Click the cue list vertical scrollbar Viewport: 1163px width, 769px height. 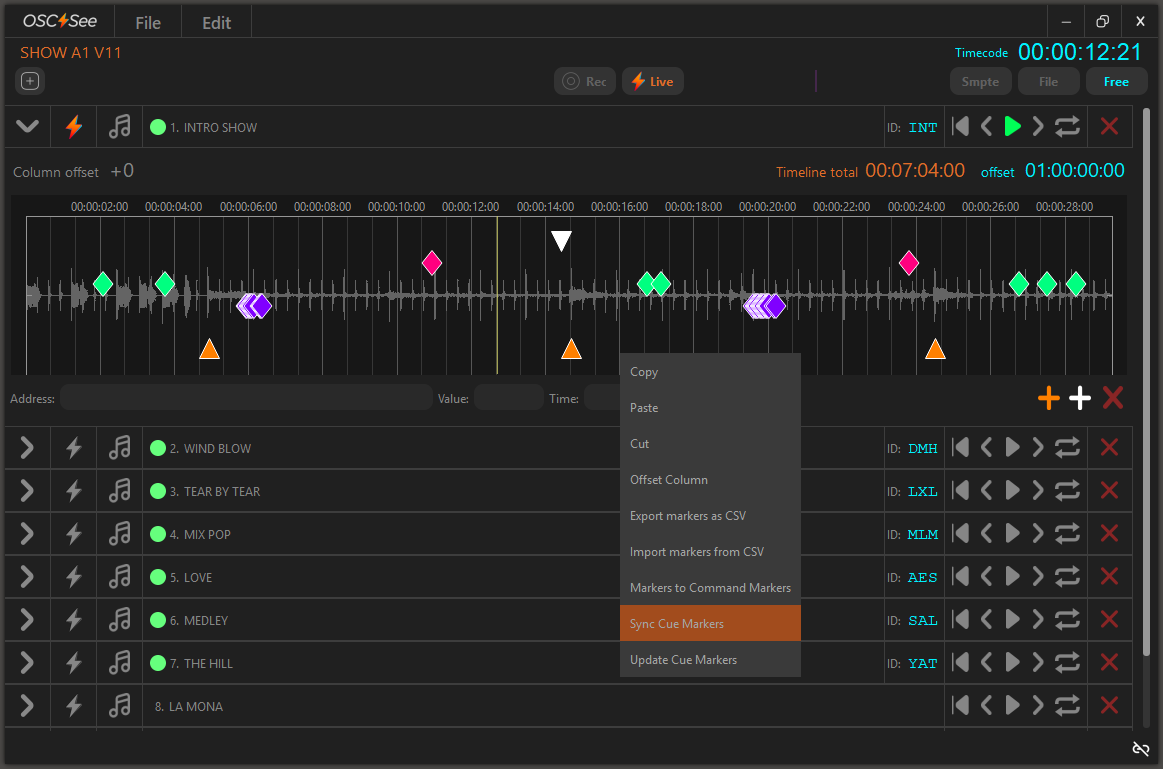click(x=1147, y=382)
